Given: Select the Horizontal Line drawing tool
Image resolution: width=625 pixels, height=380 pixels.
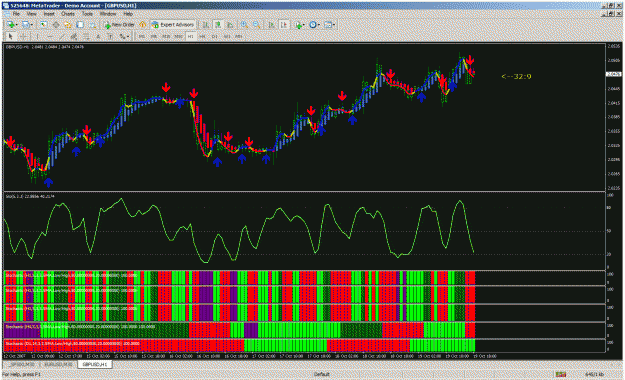Looking at the screenshot, I should pos(50,36).
